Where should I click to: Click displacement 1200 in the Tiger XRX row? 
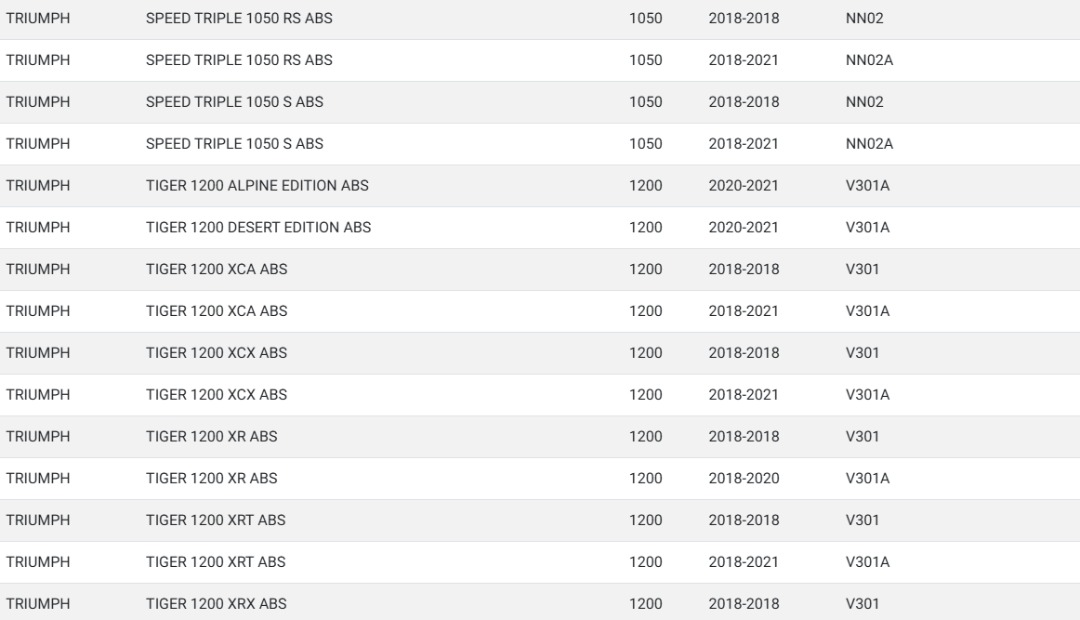[645, 604]
